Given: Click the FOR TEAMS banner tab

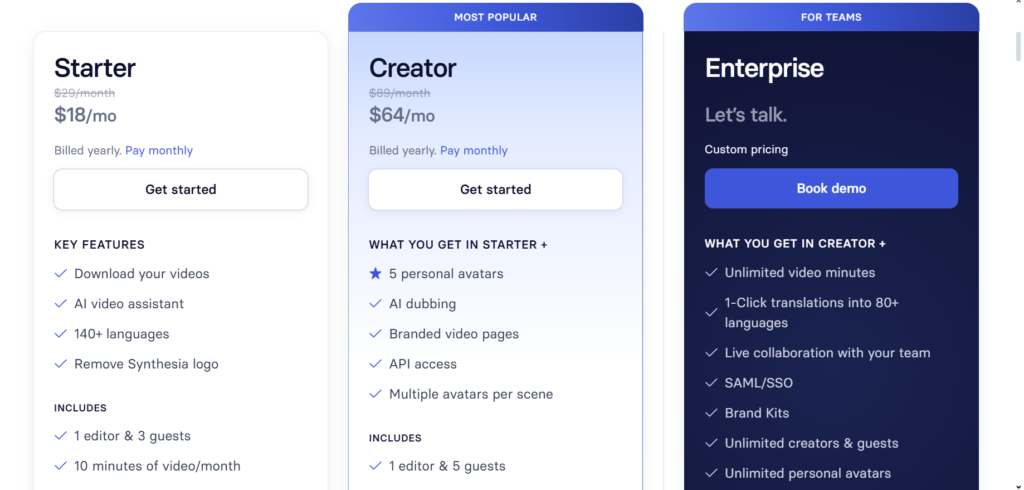Looking at the screenshot, I should (x=831, y=17).
